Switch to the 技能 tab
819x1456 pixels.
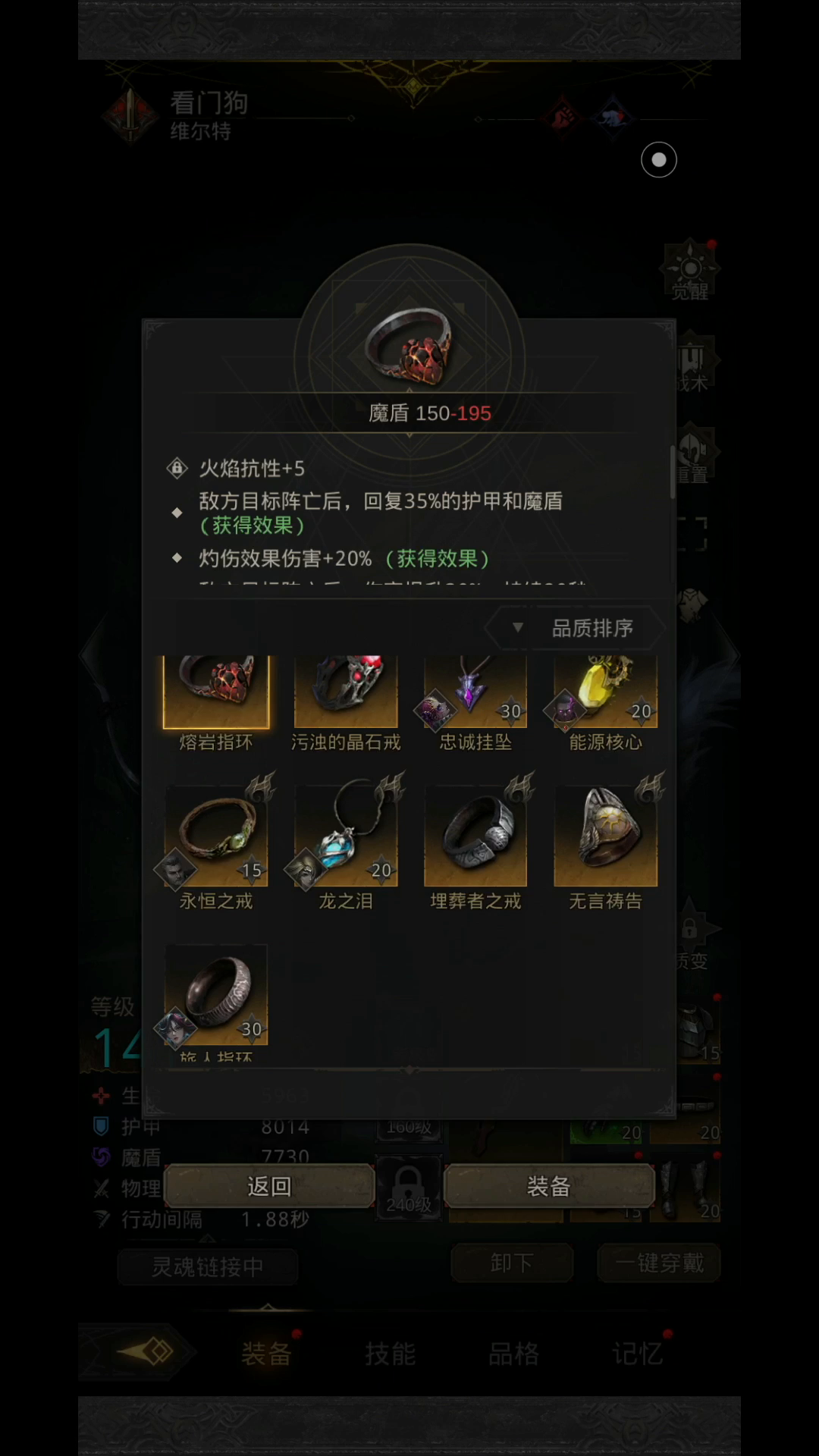[x=391, y=1354]
